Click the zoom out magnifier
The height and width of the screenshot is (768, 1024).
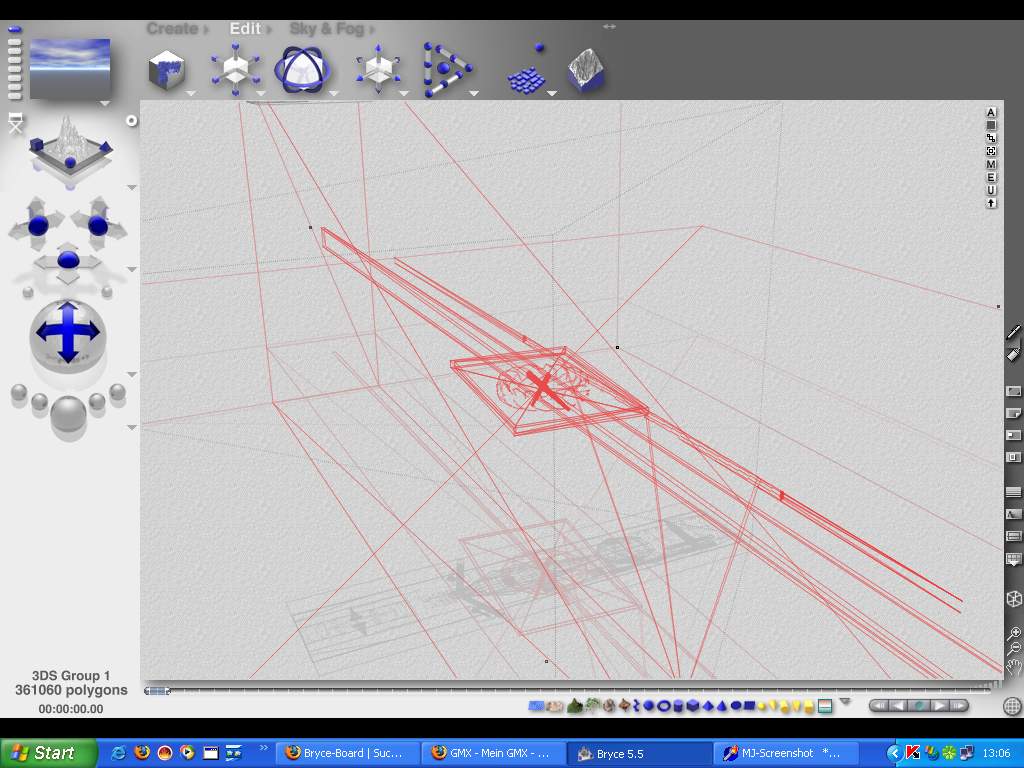[1014, 648]
